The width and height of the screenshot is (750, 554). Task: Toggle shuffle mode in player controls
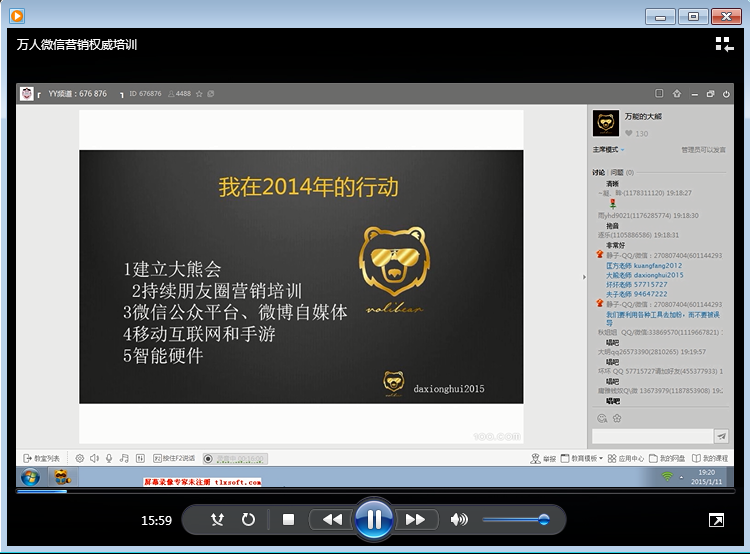coord(218,520)
